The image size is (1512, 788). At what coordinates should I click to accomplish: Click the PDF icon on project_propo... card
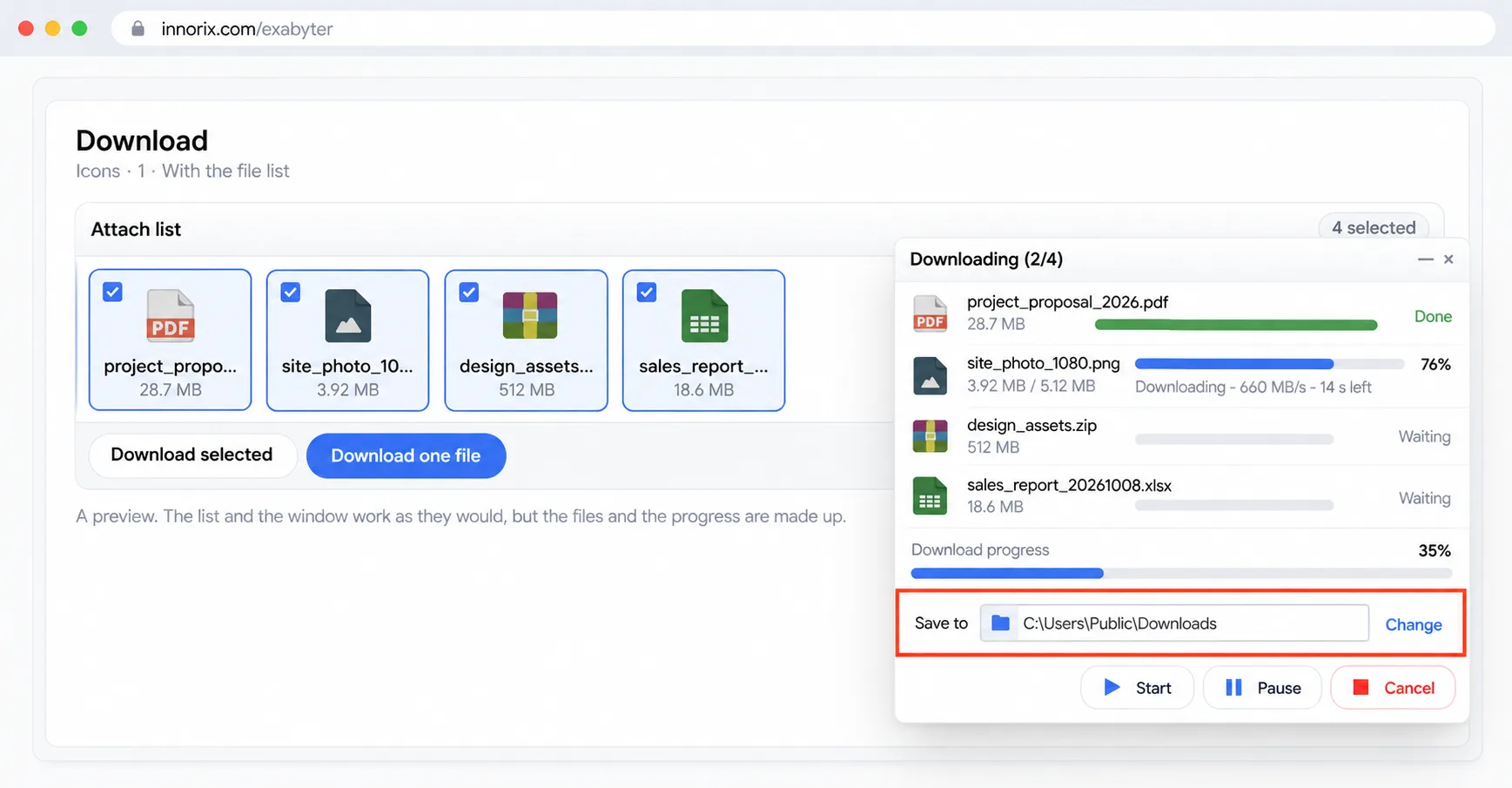pyautogui.click(x=171, y=315)
